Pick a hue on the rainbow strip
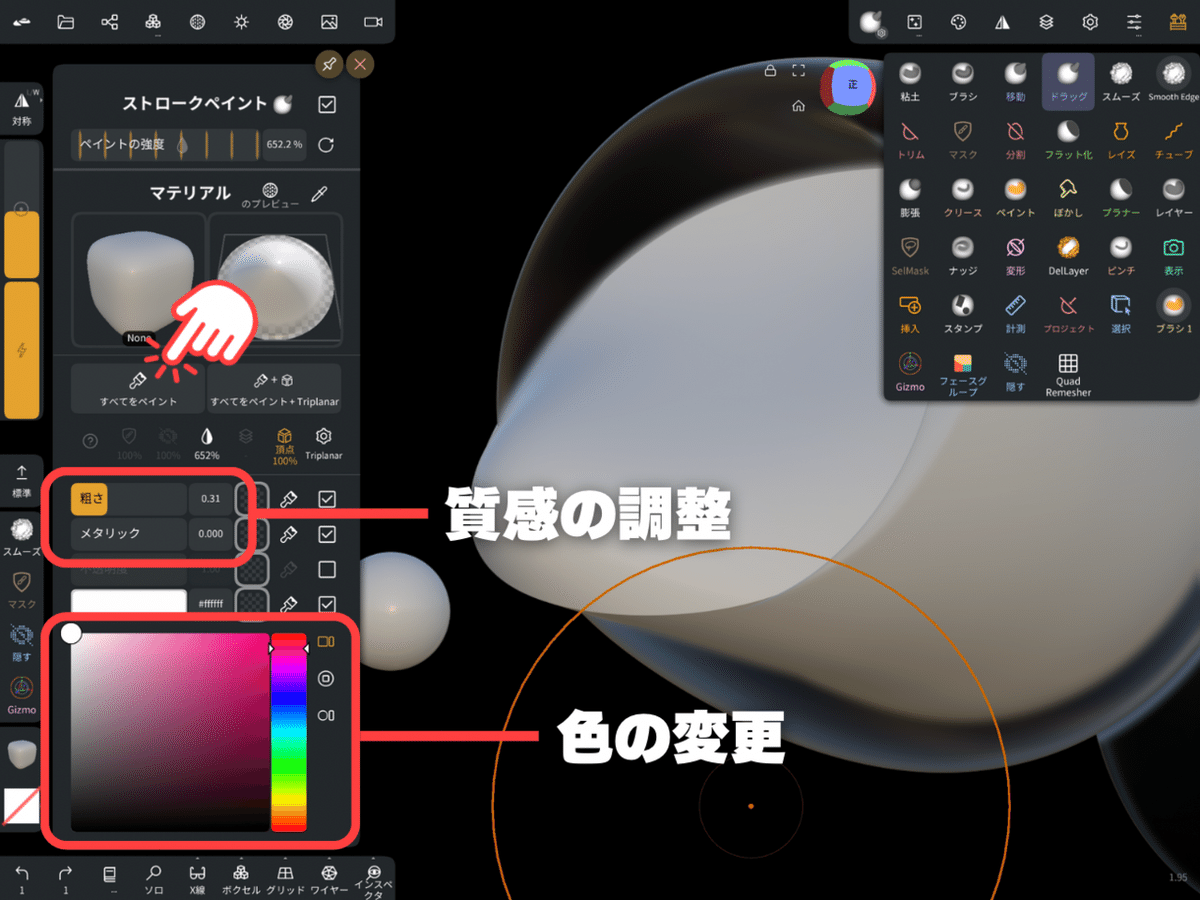 point(289,732)
